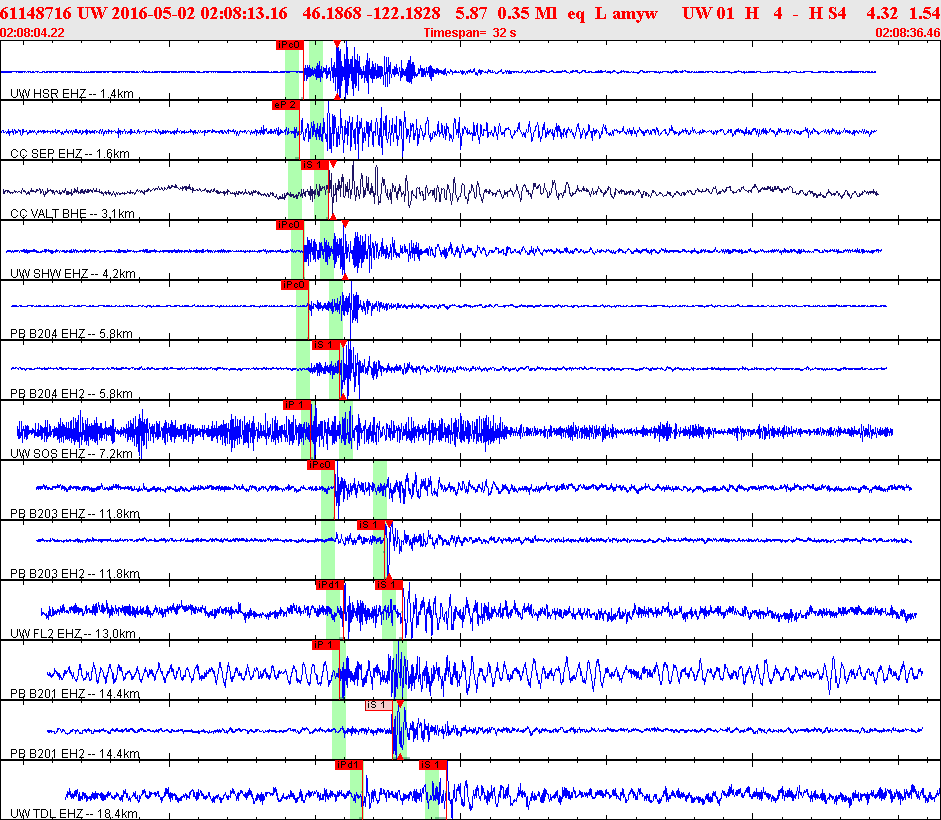This screenshot has height=820, width=941.
Task: Select the iPc0 pick flag on PB B203 EHZ trace
Action: (x=320, y=465)
